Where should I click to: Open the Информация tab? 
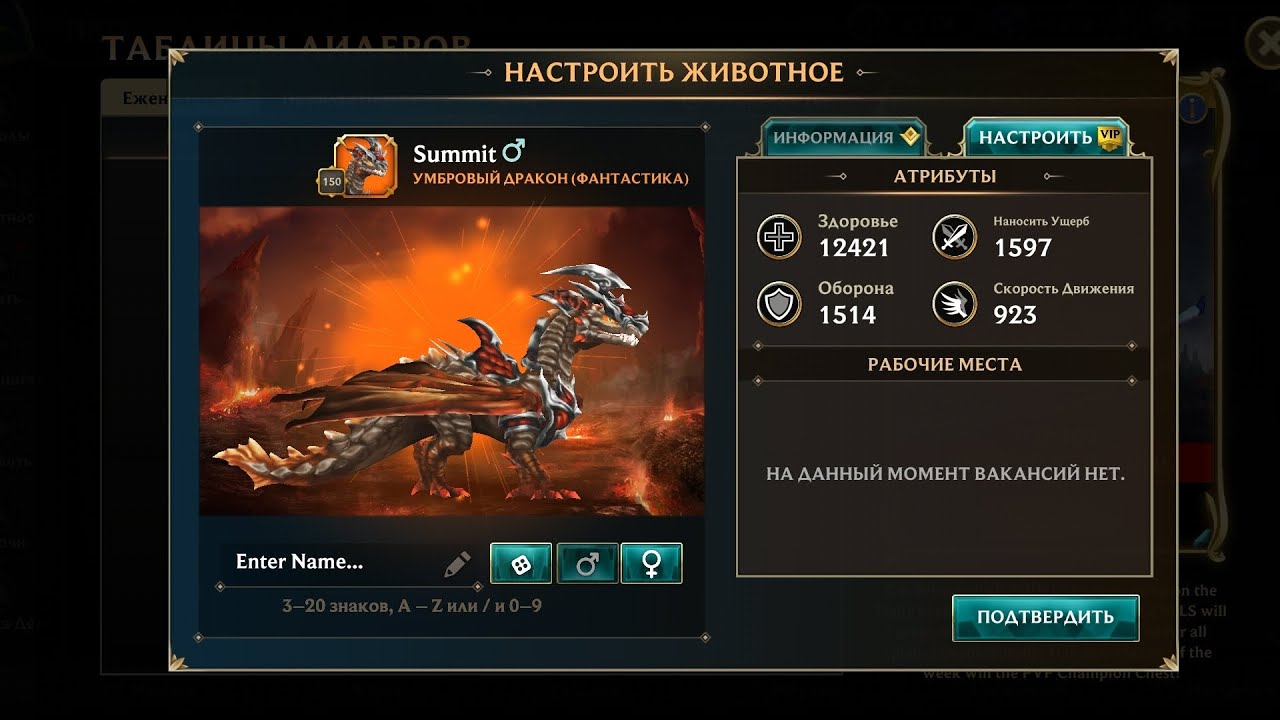(x=844, y=138)
